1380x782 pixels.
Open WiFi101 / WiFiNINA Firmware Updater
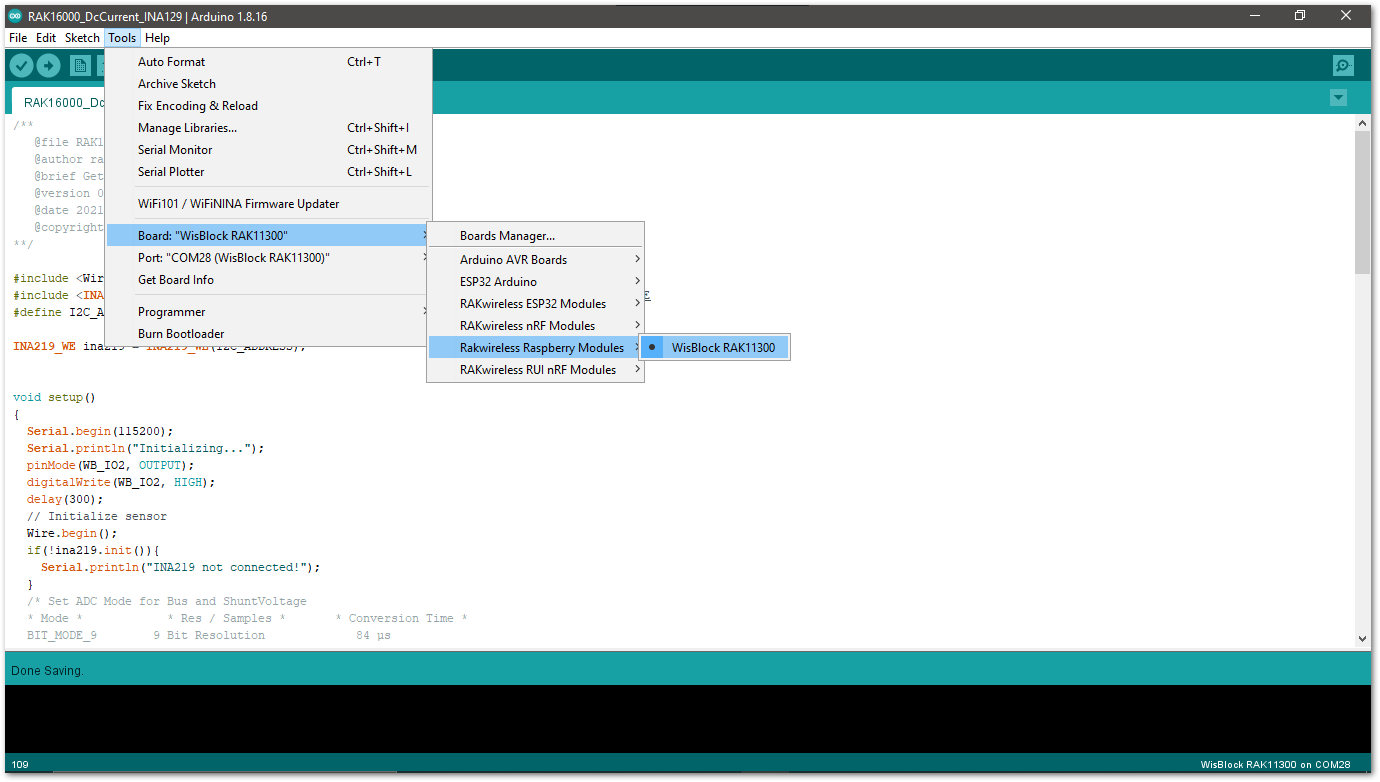click(x=269, y=204)
